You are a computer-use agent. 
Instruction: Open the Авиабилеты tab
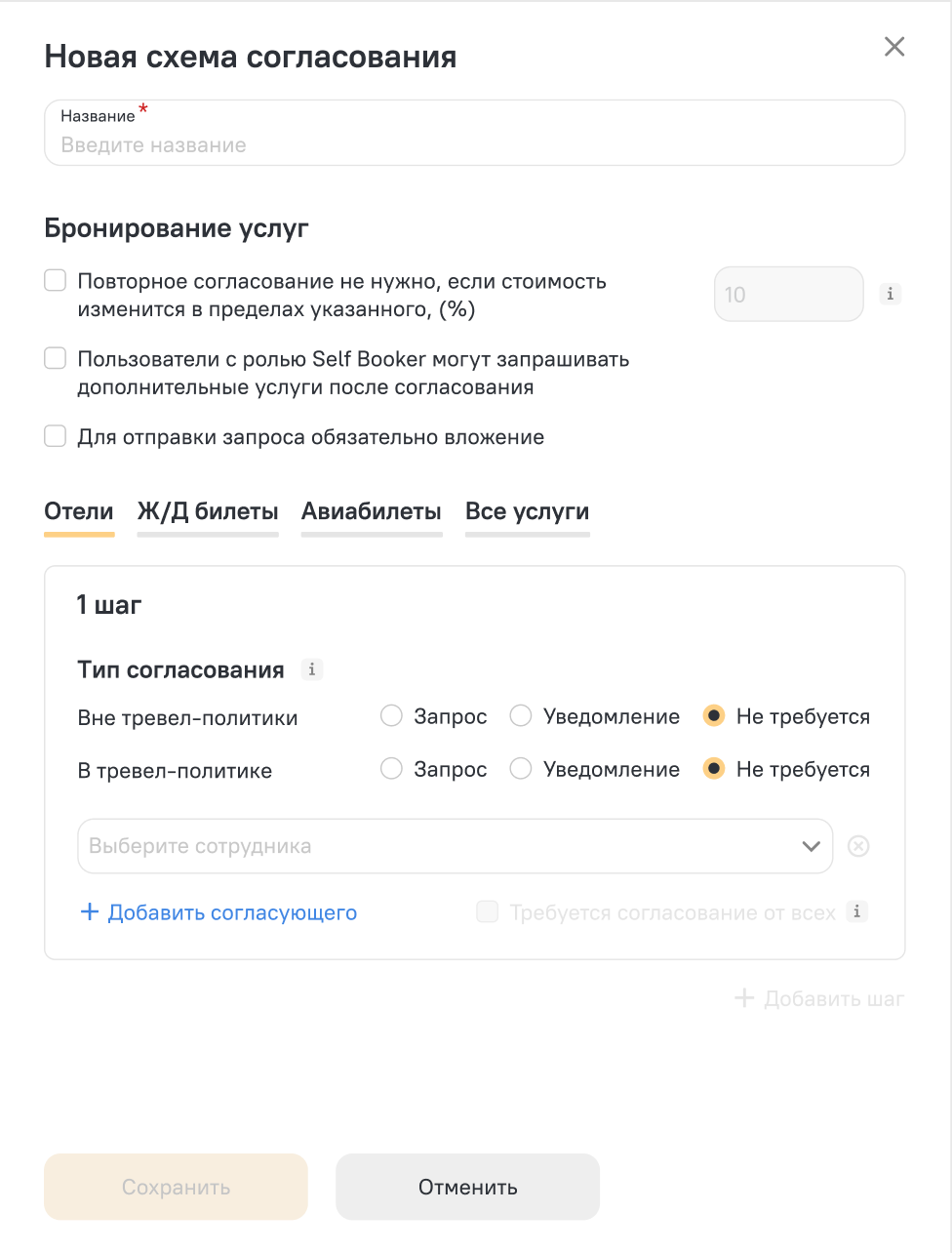point(372,512)
